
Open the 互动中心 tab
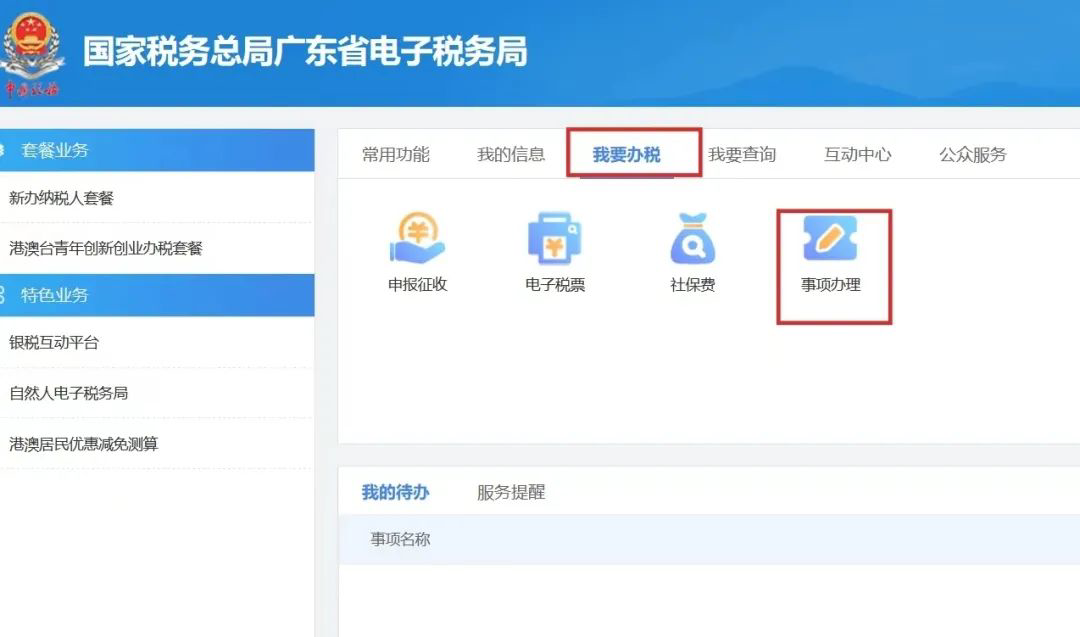pos(857,154)
